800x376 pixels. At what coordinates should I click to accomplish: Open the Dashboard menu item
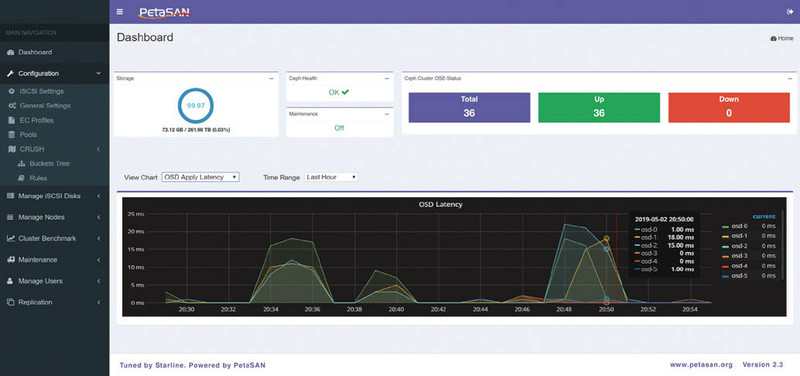coord(55,52)
